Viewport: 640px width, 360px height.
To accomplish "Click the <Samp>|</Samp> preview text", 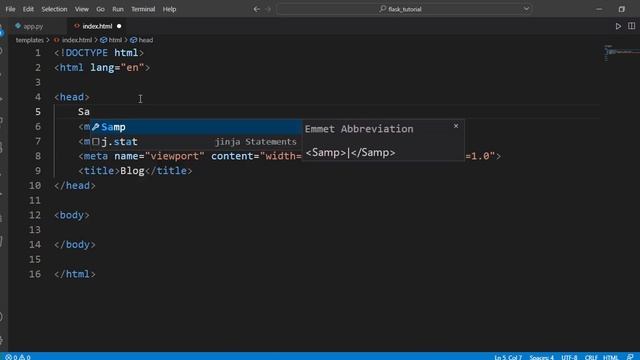I will tap(350, 153).
